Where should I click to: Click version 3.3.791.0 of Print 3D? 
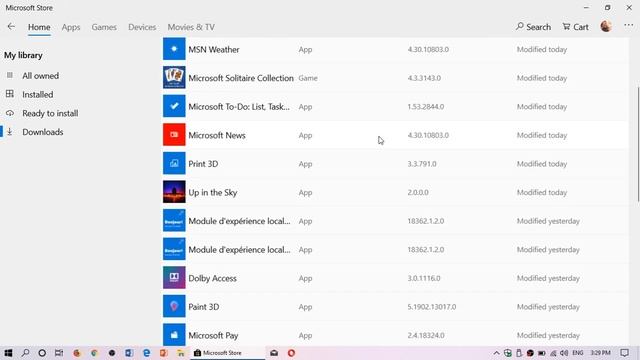click(422, 164)
